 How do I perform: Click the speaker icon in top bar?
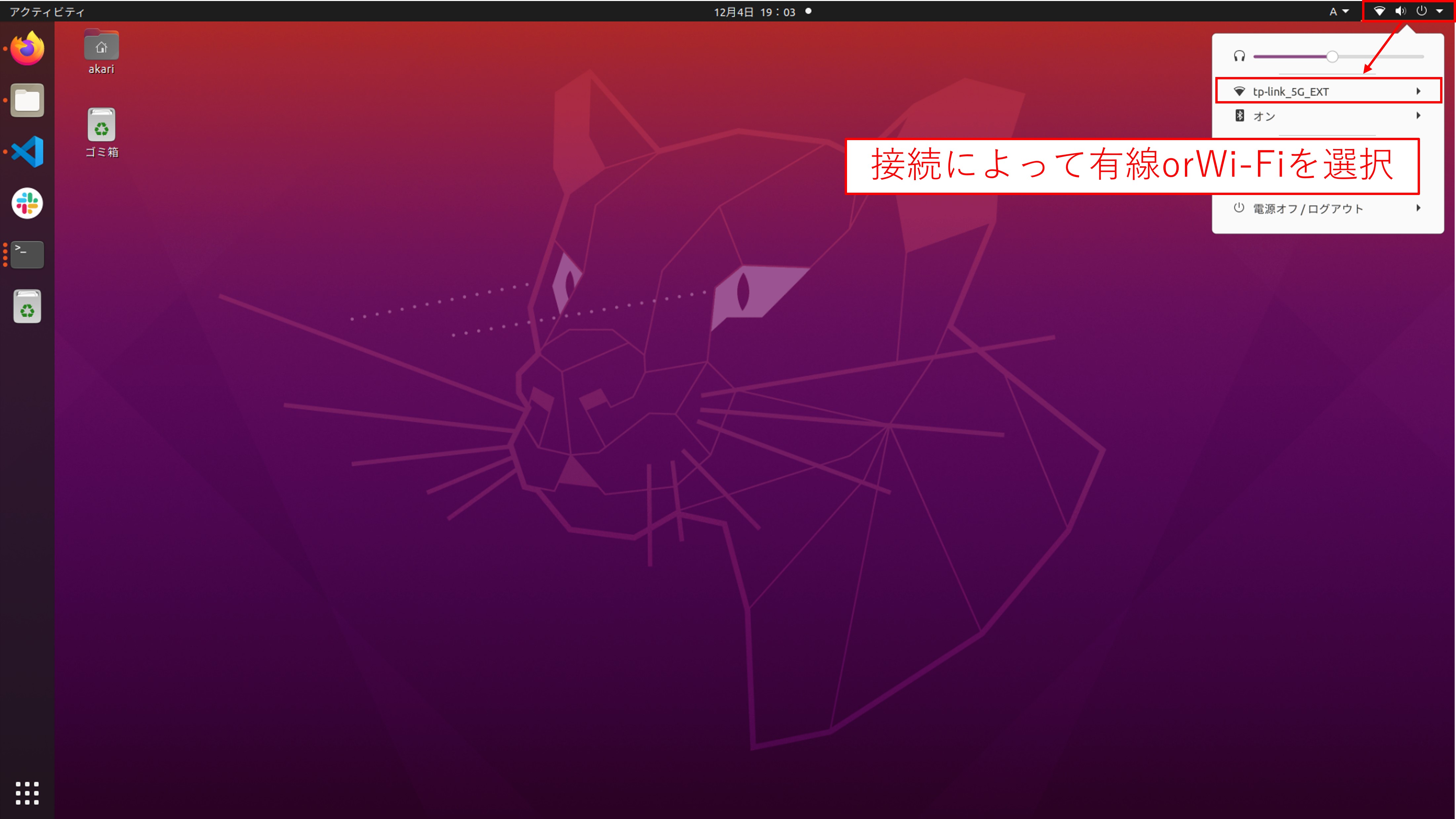(1400, 11)
